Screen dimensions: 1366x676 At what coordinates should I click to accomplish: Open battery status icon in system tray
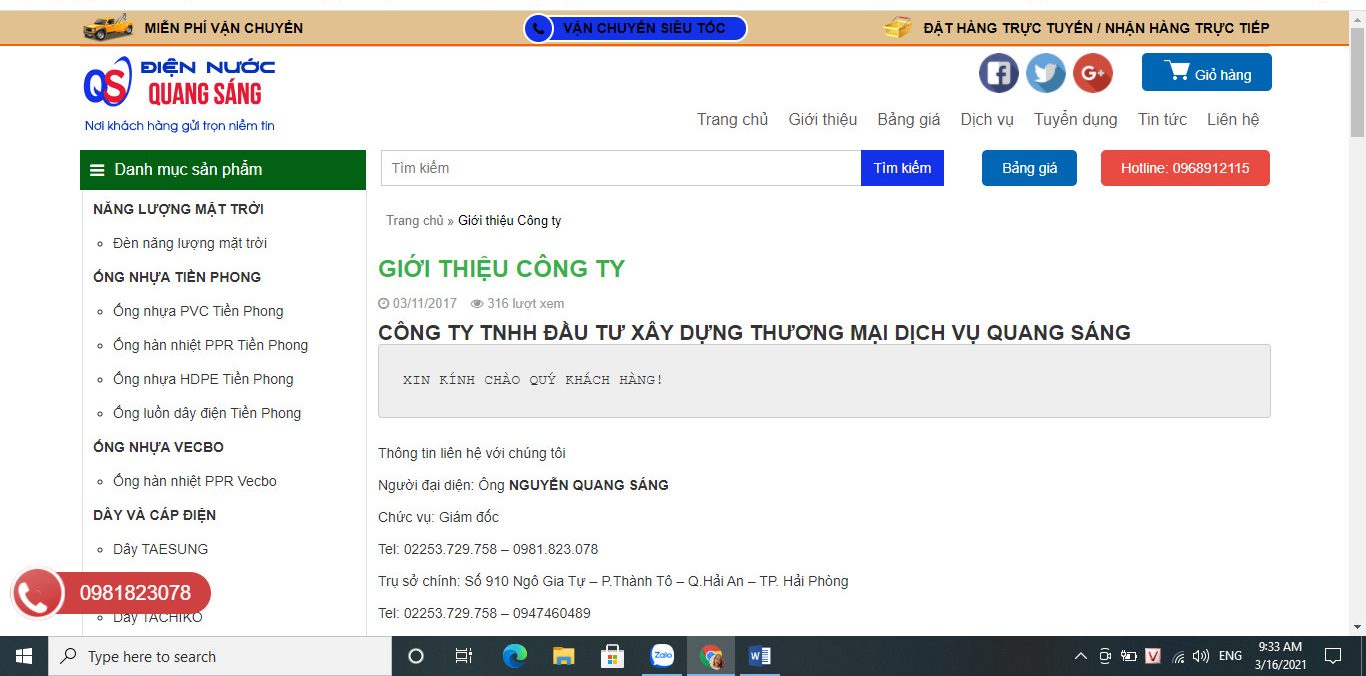click(x=1129, y=657)
